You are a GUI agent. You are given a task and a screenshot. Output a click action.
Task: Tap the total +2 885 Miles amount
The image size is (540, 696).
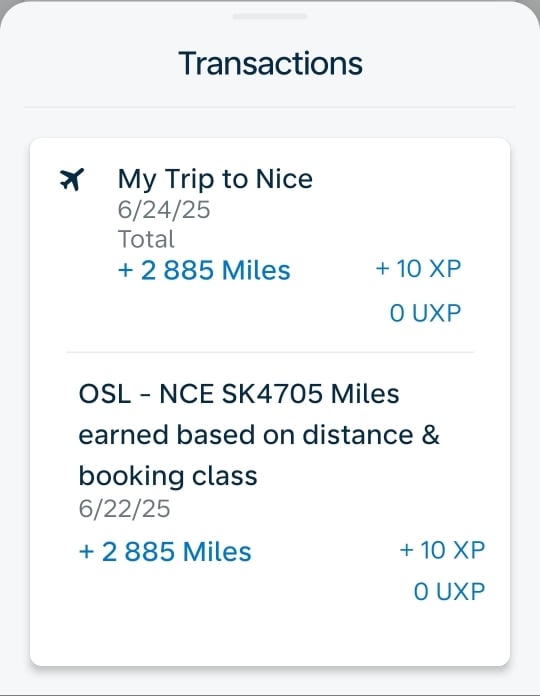(x=204, y=270)
